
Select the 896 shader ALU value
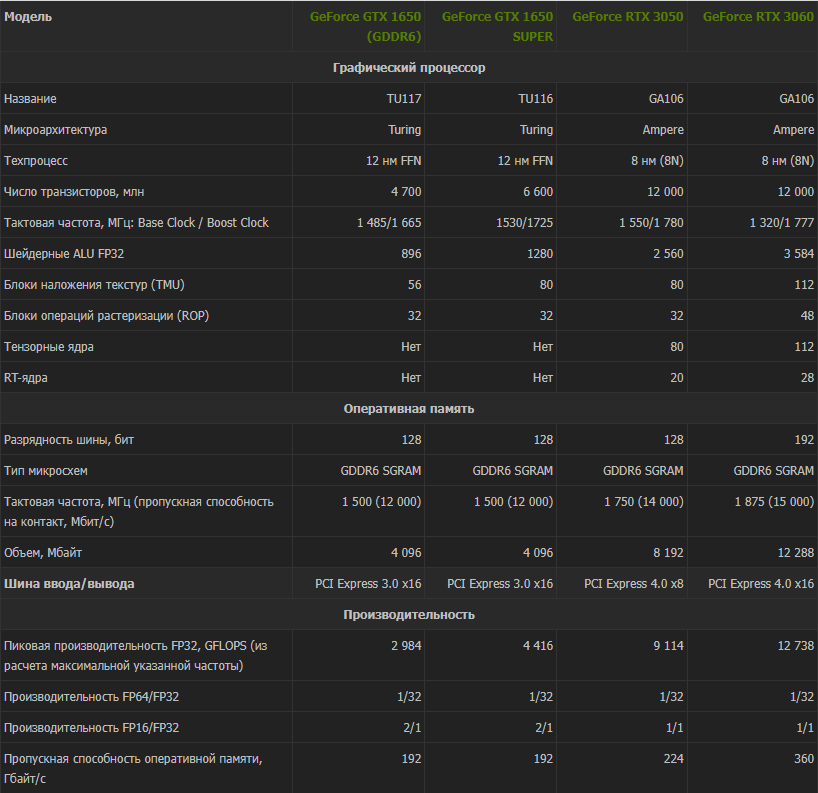tap(411, 254)
